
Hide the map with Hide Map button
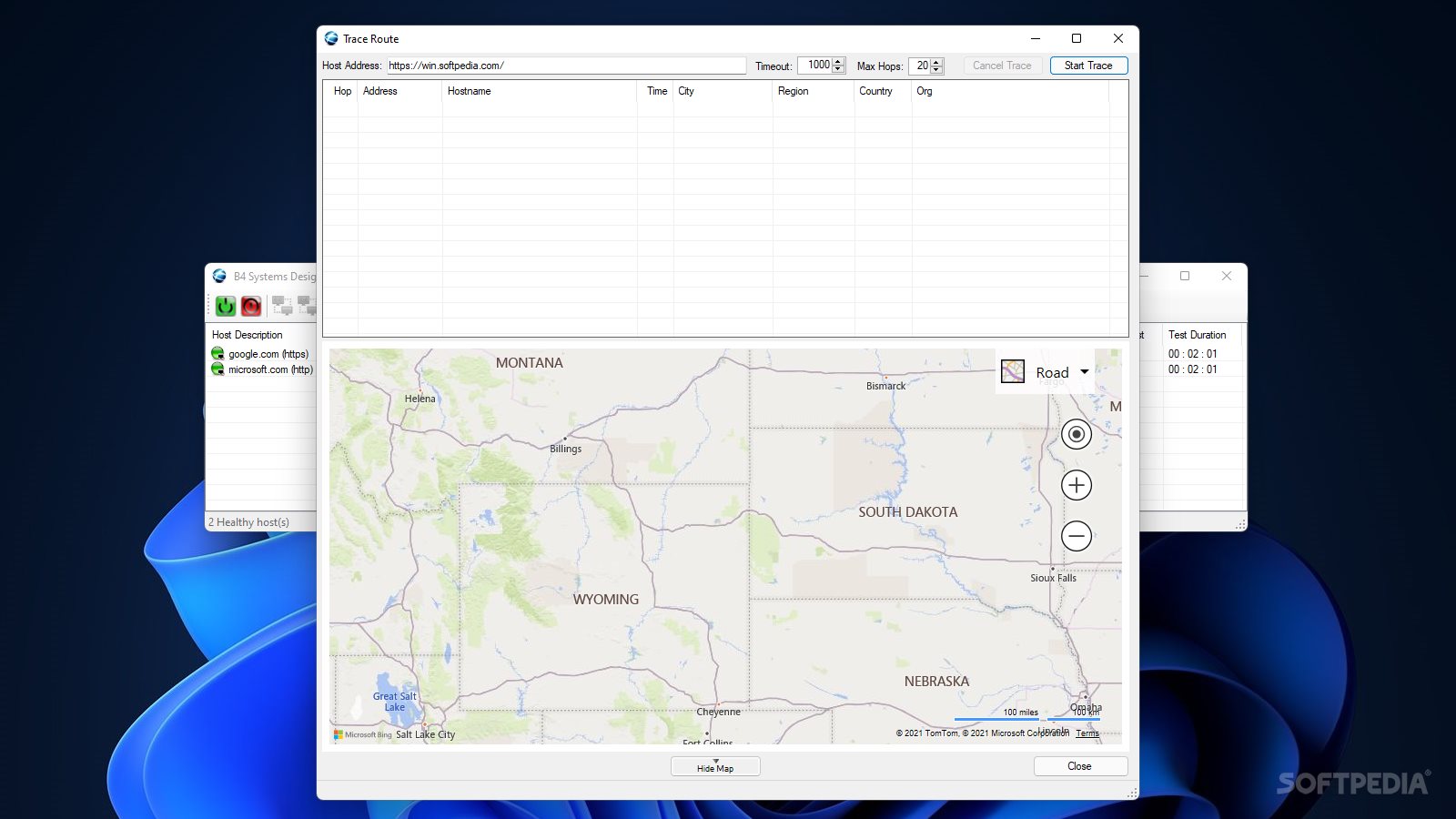point(715,766)
